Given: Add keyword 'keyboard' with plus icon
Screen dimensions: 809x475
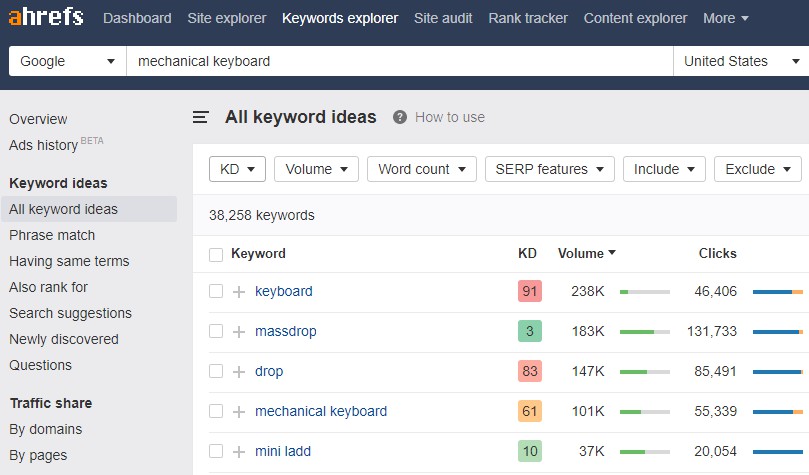Looking at the screenshot, I should pyautogui.click(x=239, y=292).
